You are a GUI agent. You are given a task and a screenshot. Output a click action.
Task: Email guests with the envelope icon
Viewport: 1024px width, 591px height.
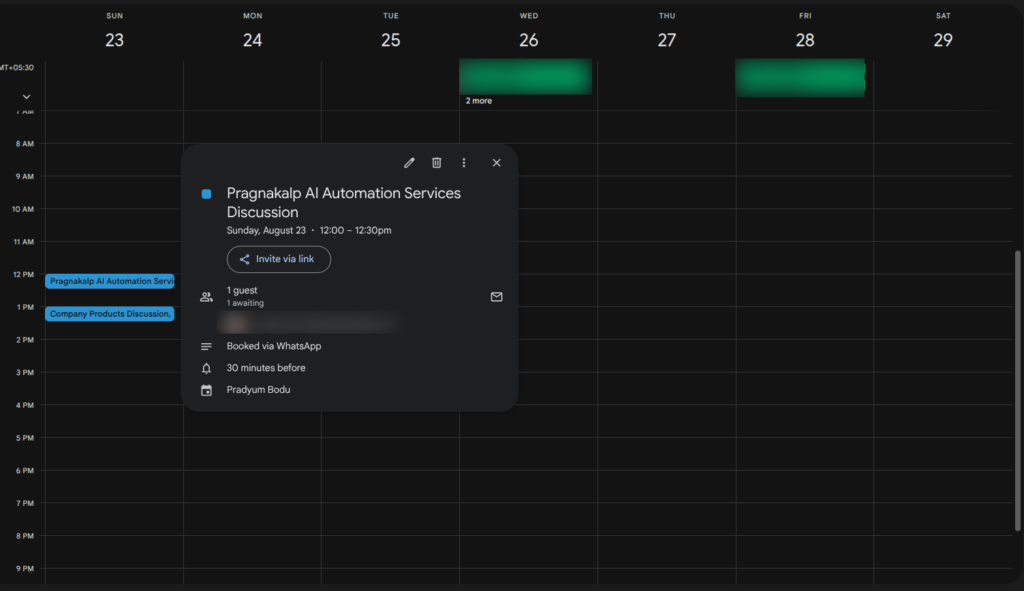(496, 296)
